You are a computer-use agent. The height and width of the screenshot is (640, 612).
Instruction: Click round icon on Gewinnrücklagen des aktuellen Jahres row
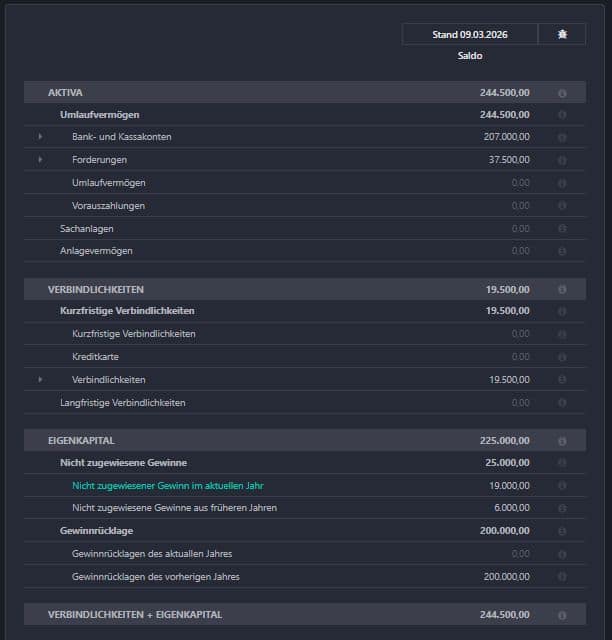point(562,554)
